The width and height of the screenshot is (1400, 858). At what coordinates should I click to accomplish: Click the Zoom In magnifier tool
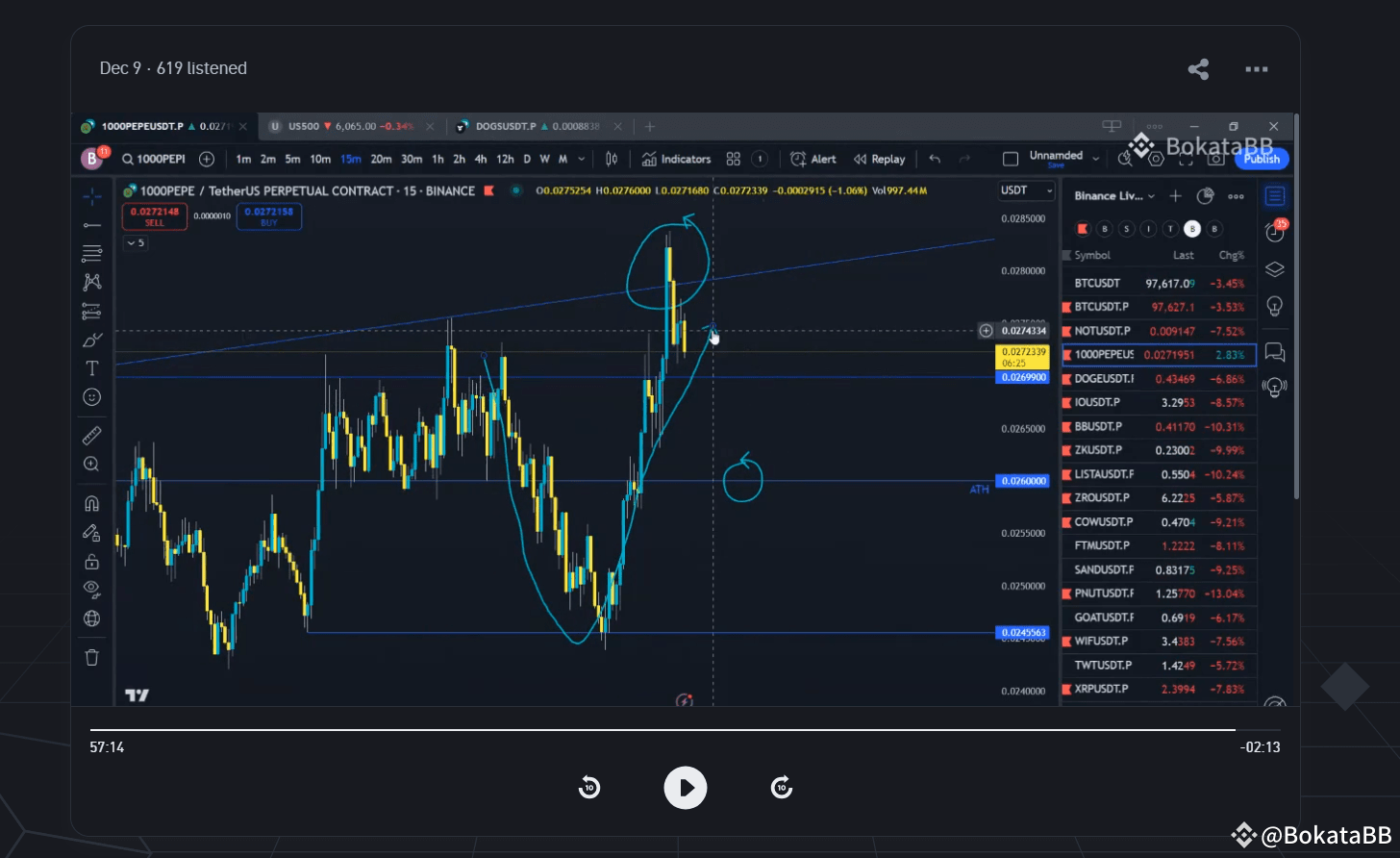(x=92, y=465)
